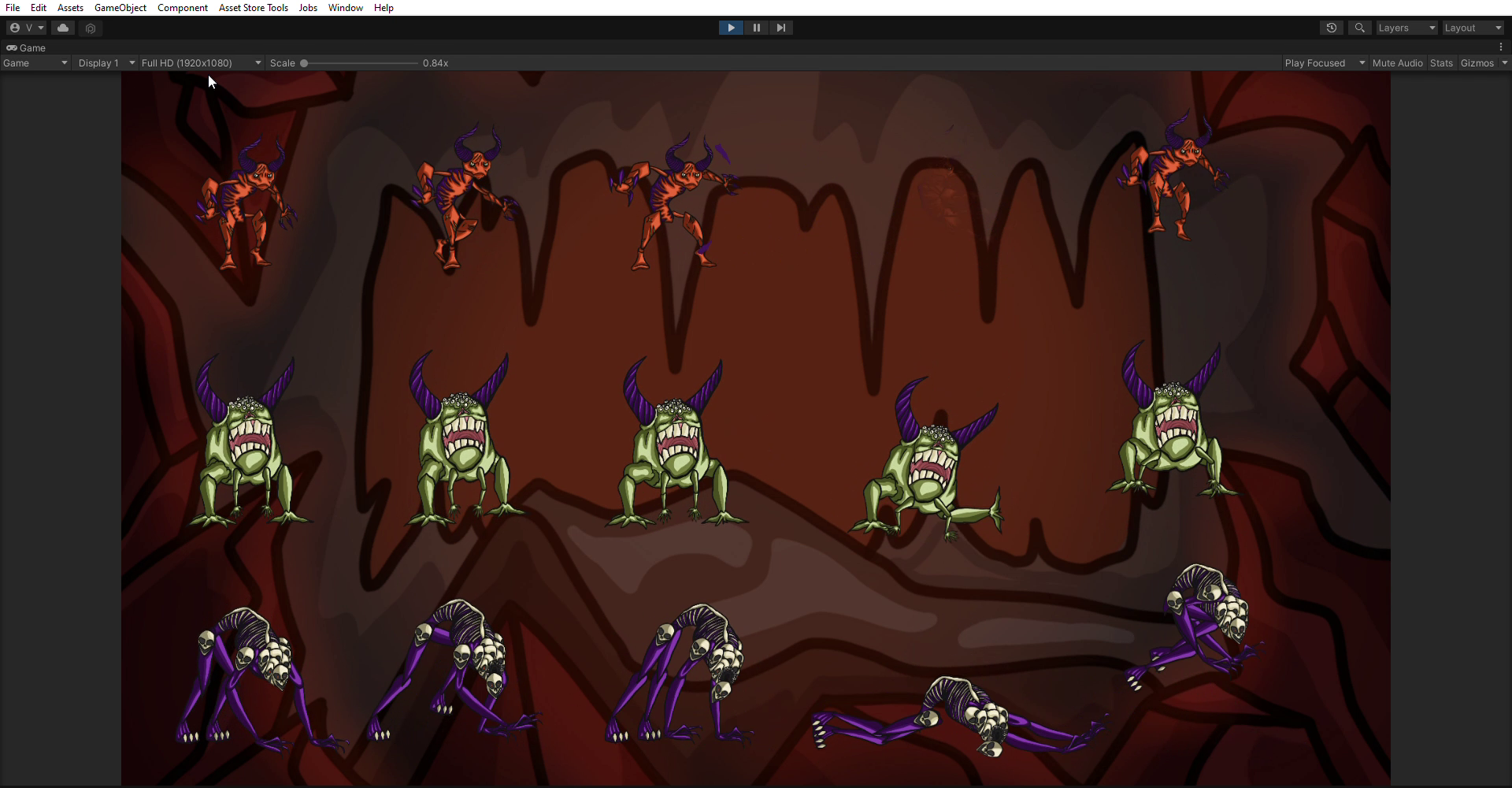
Task: Click the Scale slider handle
Action: pos(304,63)
